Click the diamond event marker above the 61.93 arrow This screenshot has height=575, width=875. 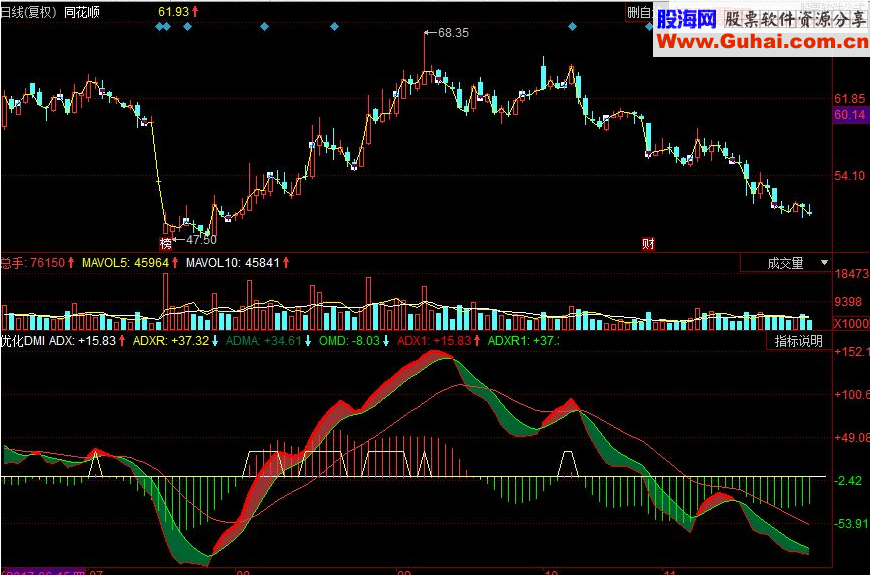coord(188,26)
